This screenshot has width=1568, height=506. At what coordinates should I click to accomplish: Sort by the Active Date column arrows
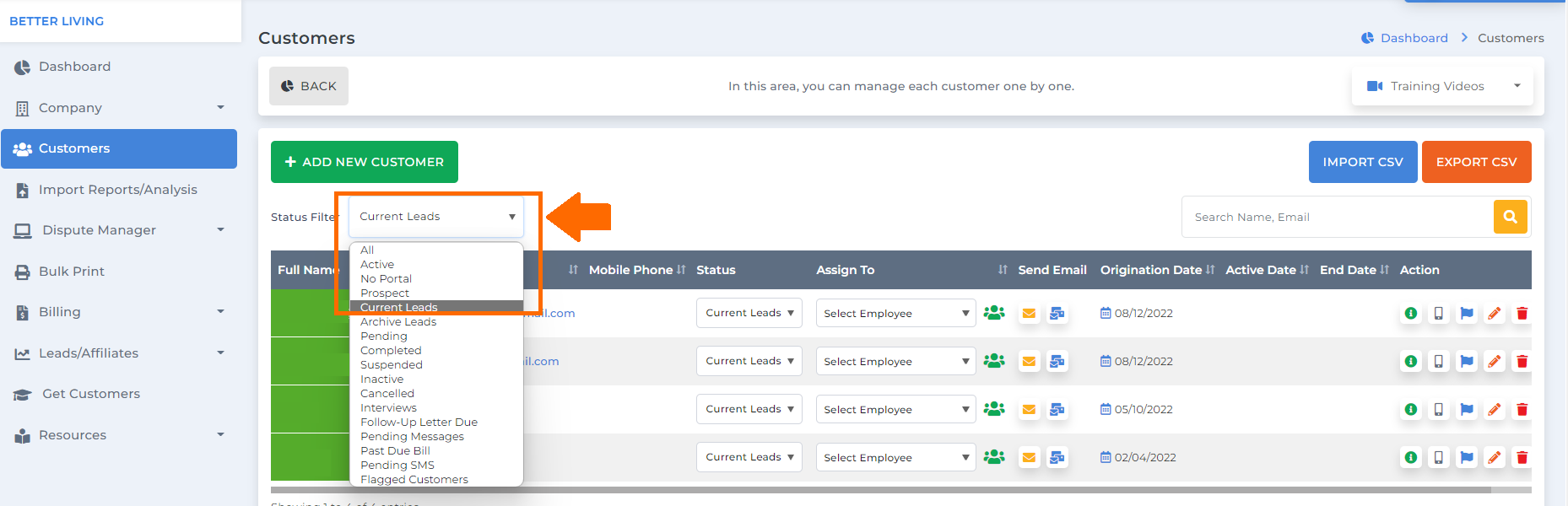tap(1304, 270)
